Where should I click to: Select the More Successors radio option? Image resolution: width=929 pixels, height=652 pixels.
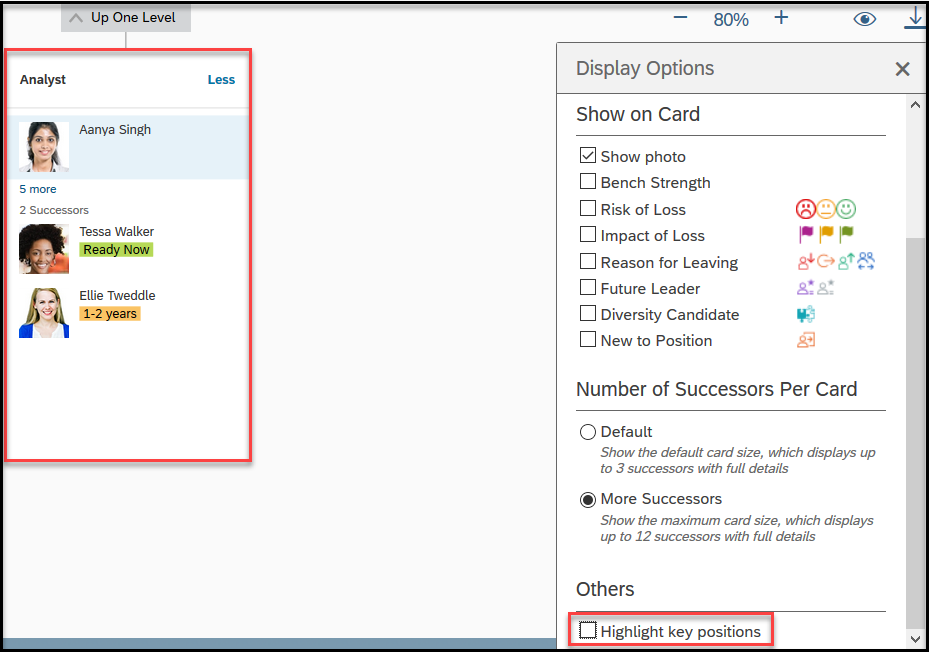click(x=587, y=500)
